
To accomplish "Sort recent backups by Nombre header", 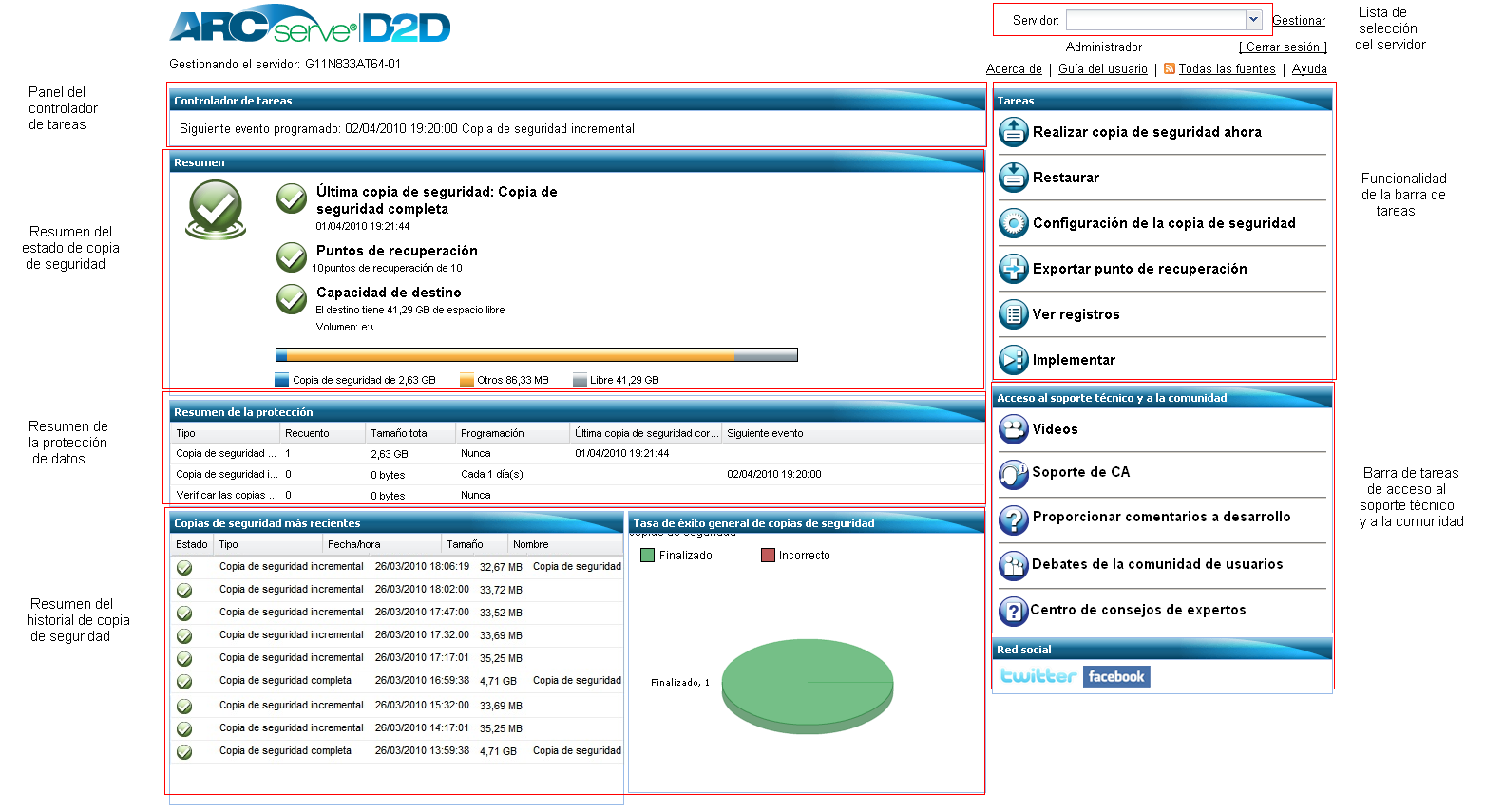I will pyautogui.click(x=564, y=544).
